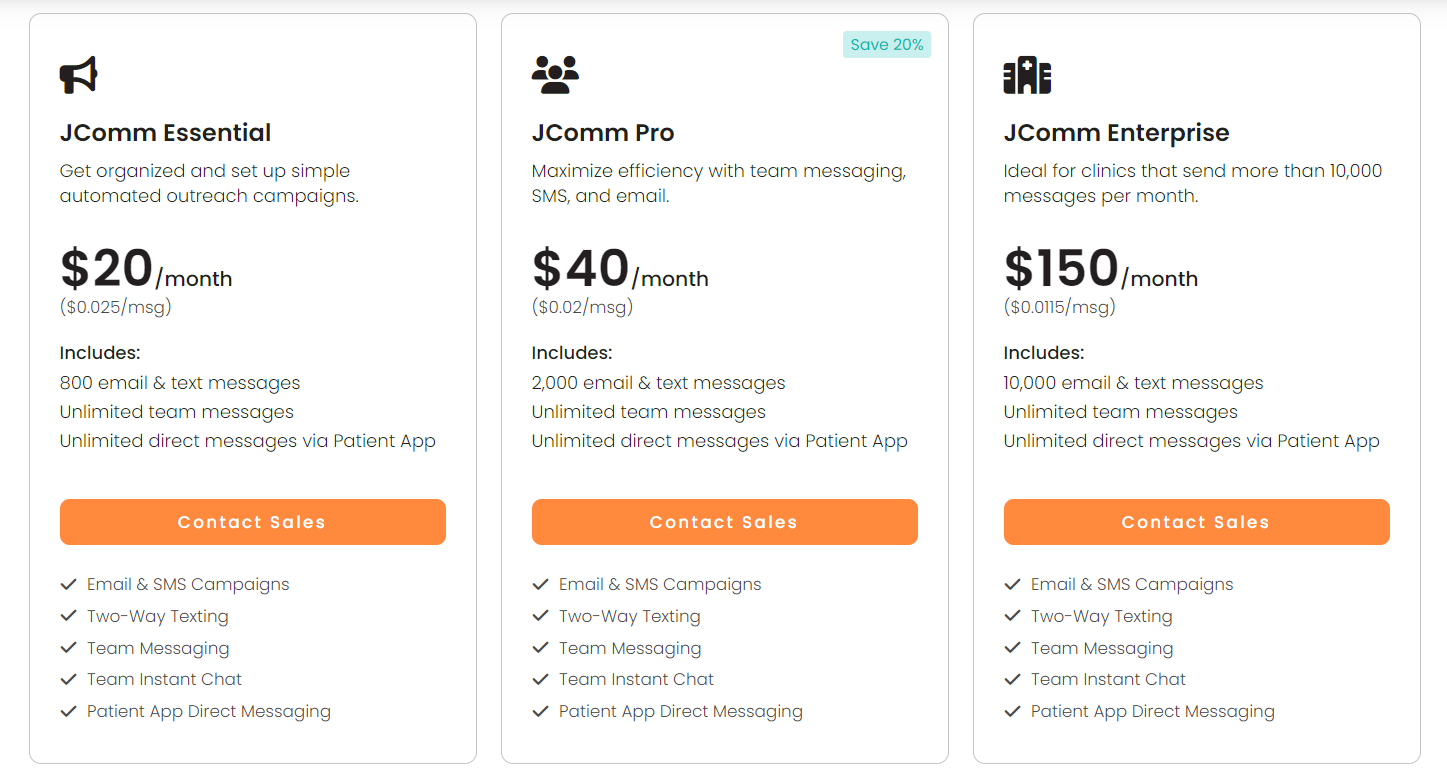Click the Save 20% badge
The height and width of the screenshot is (775, 1447).
(x=887, y=45)
